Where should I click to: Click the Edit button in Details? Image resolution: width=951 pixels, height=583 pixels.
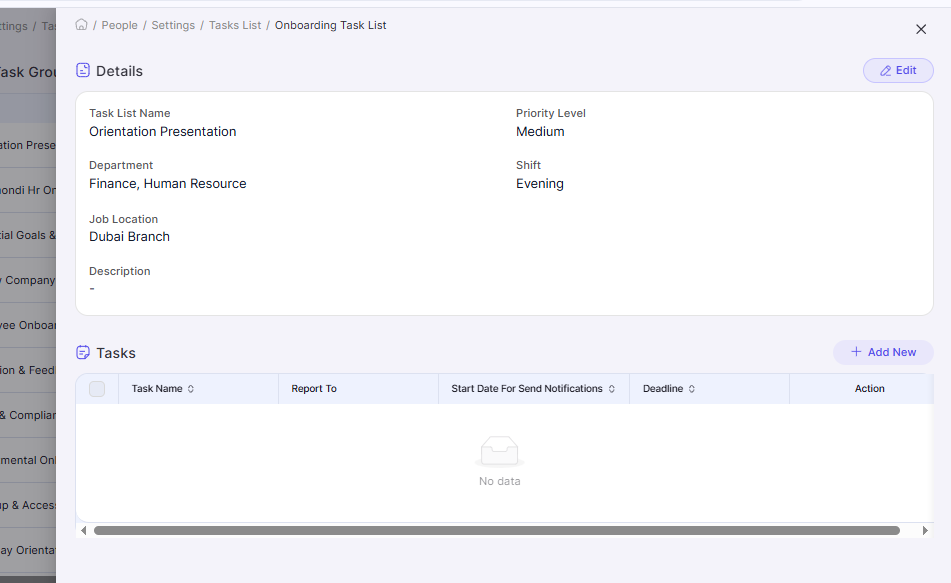coord(897,70)
